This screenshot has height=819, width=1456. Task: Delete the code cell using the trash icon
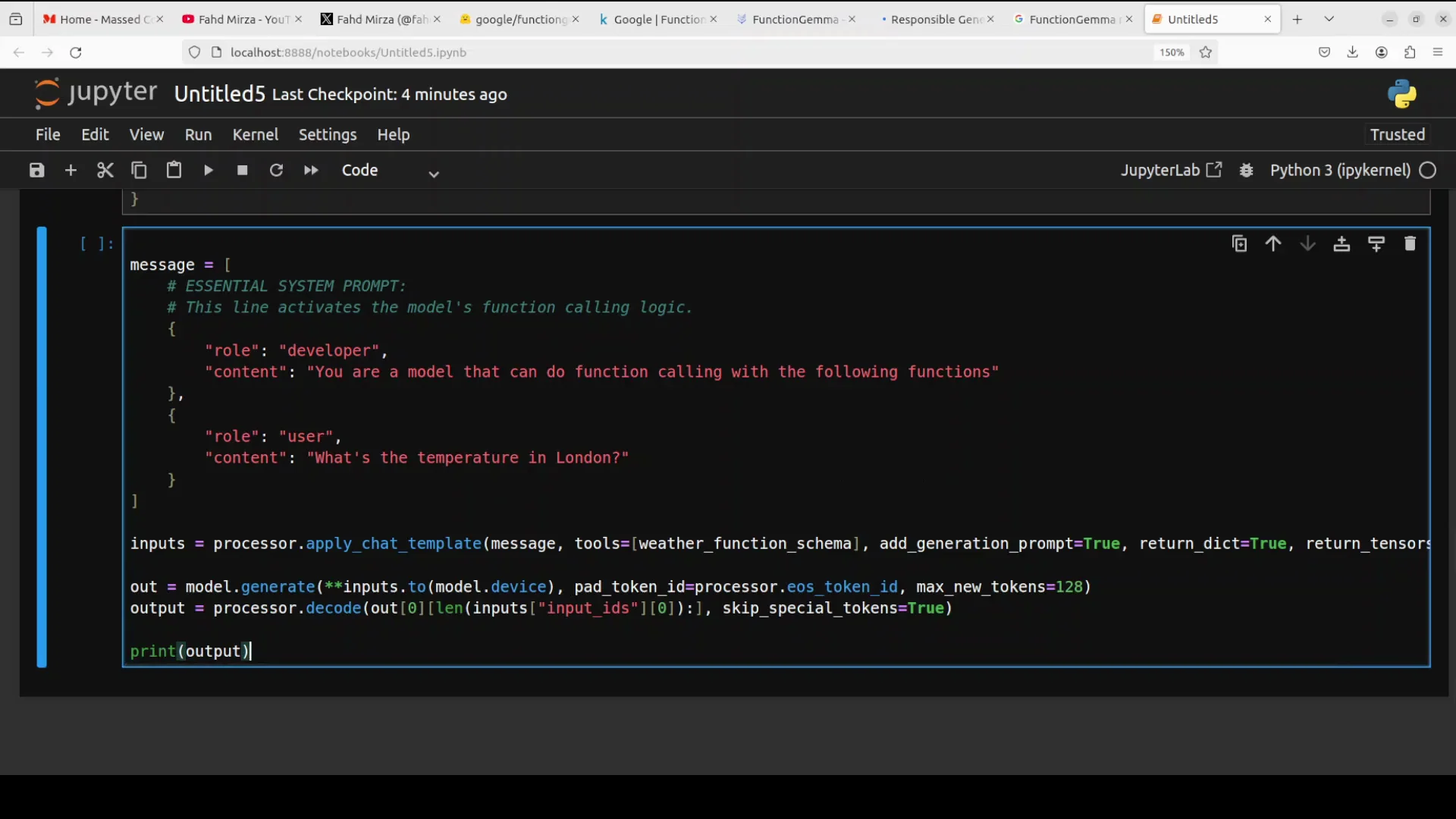click(1410, 243)
